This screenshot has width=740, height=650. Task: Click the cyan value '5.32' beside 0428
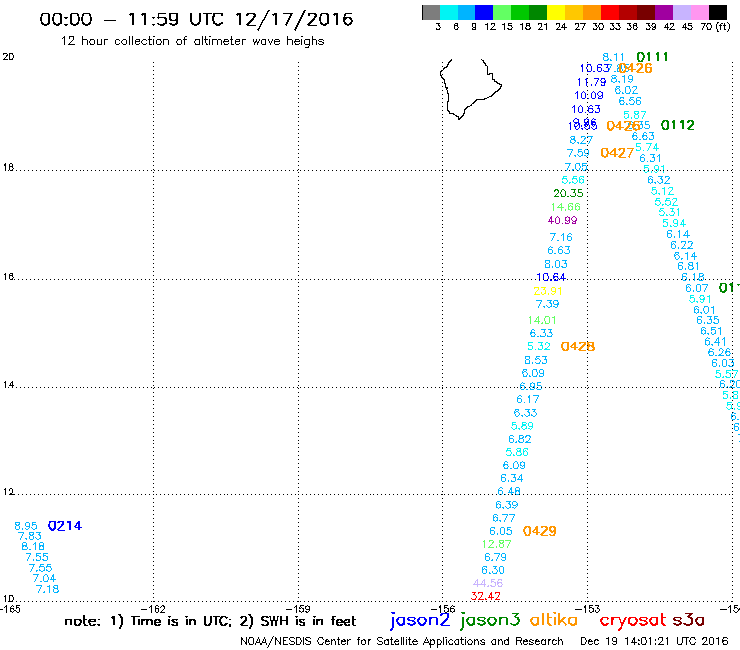click(538, 346)
